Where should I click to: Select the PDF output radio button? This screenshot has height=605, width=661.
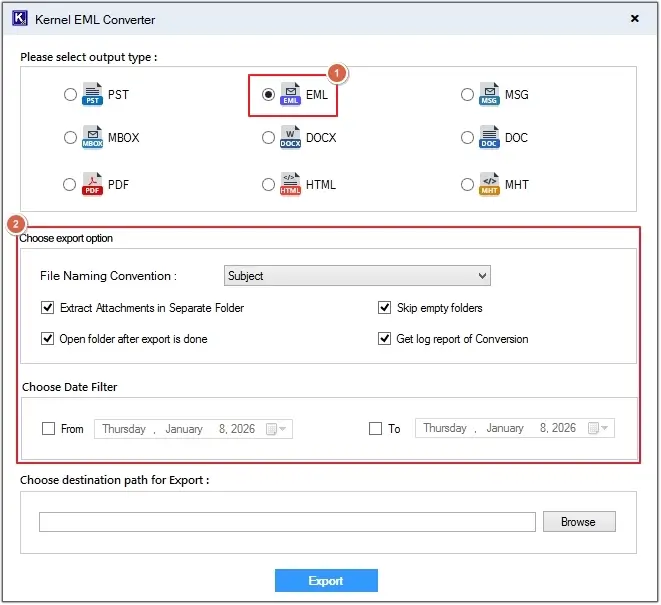pyautogui.click(x=70, y=185)
